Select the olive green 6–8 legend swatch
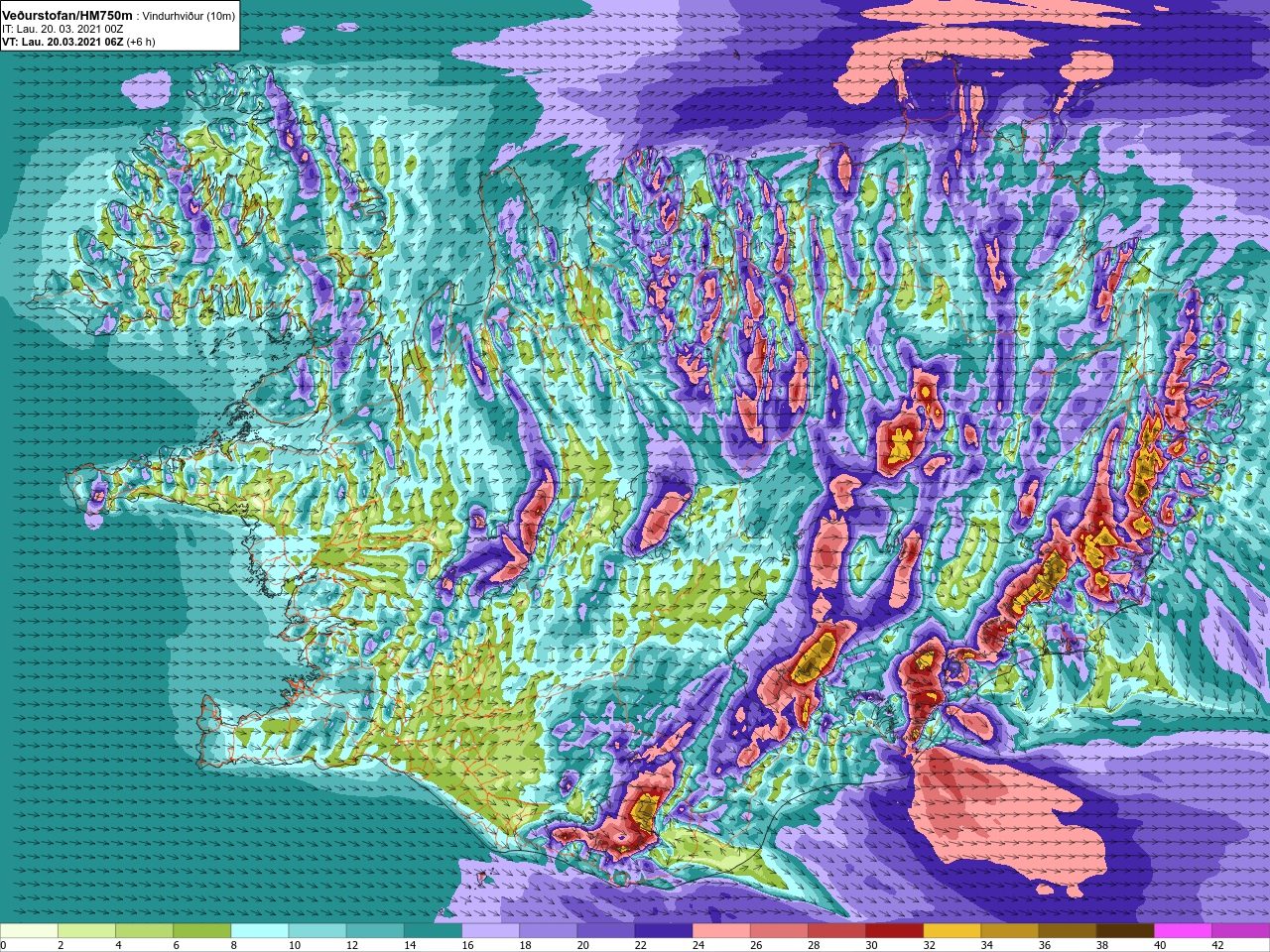This screenshot has height=952, width=1270. 201,931
